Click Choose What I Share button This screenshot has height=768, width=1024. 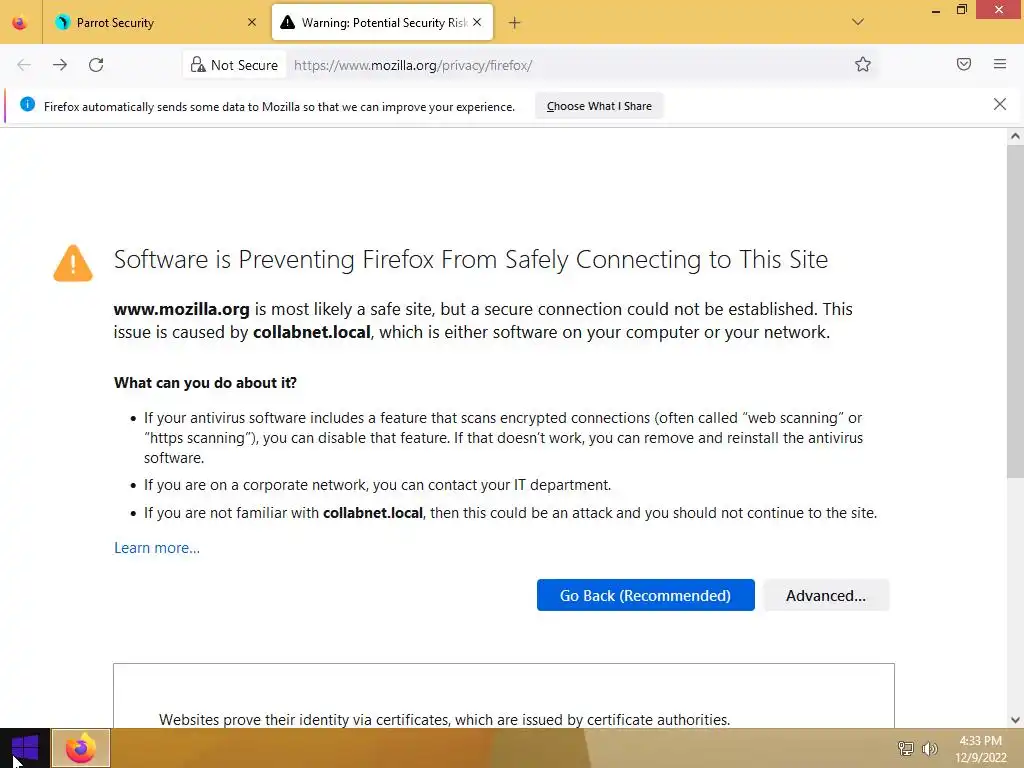pos(599,106)
